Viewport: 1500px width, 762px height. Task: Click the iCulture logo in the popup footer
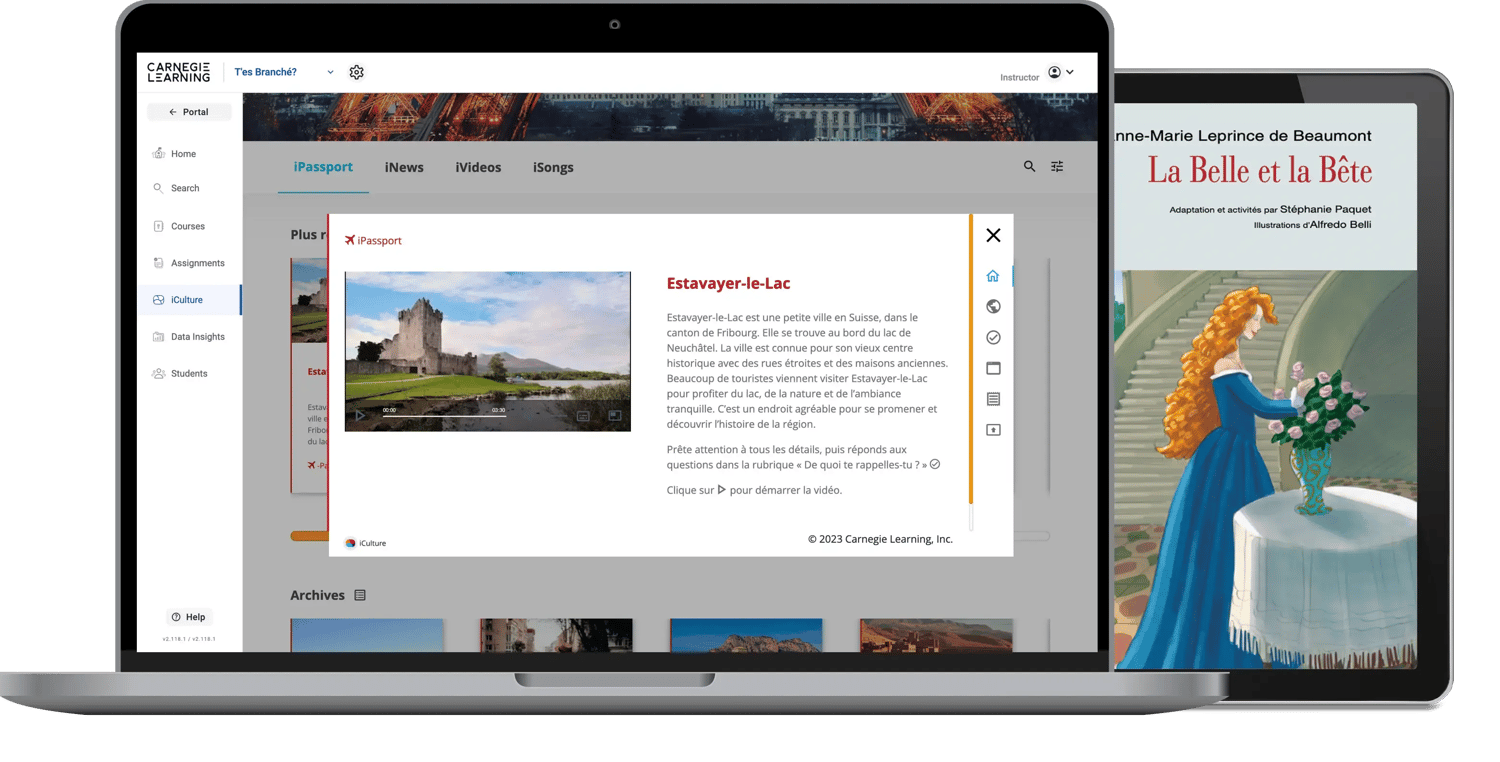[365, 543]
